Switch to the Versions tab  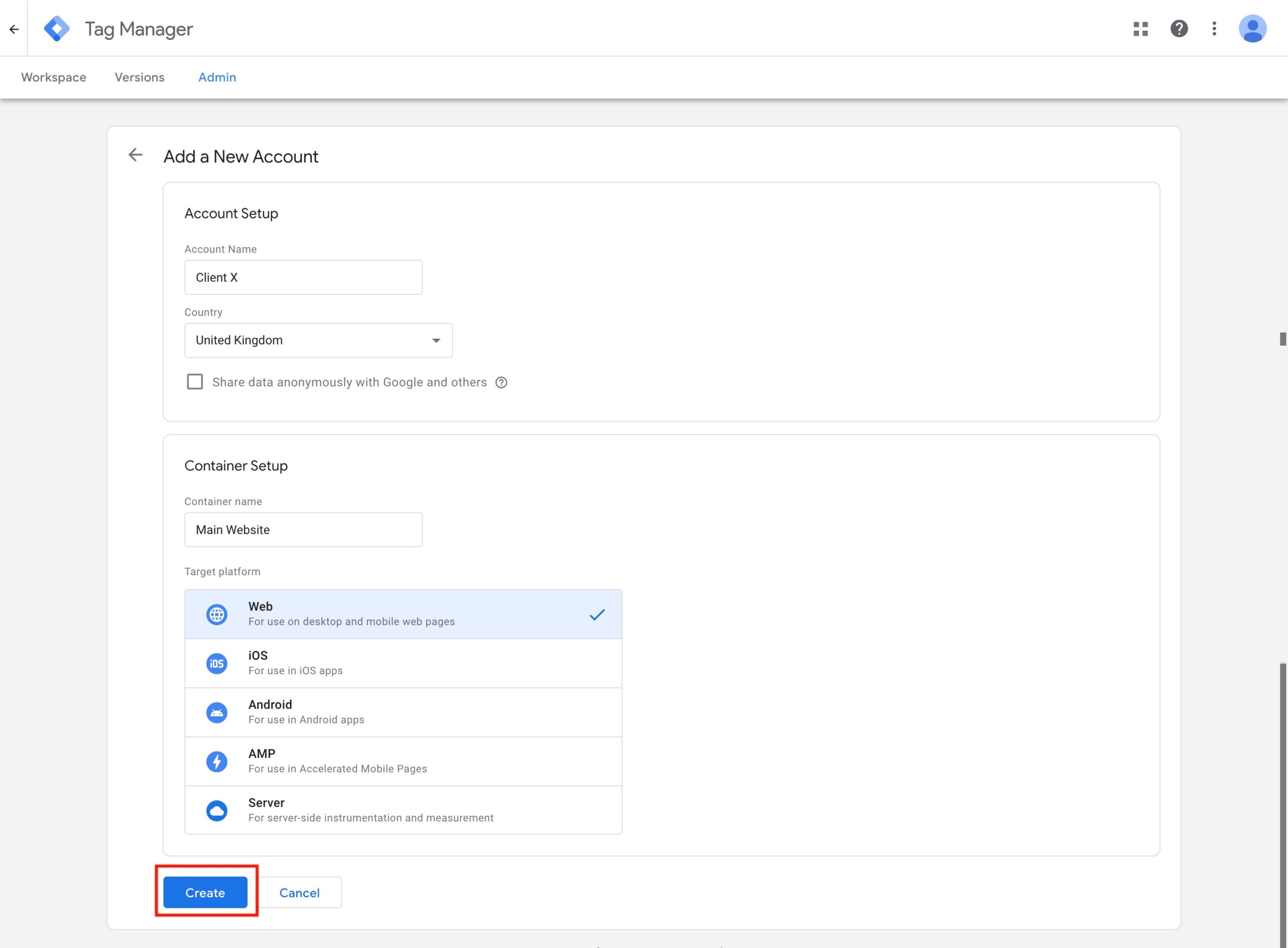[139, 77]
